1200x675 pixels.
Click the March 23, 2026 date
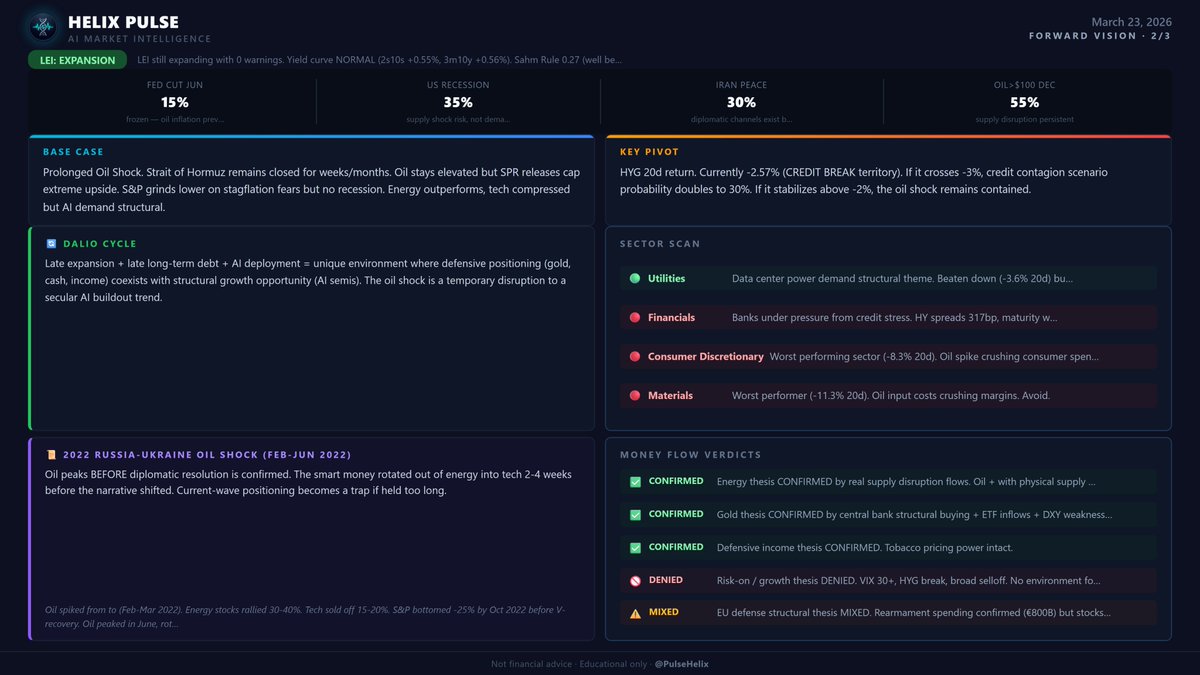[1131, 21]
